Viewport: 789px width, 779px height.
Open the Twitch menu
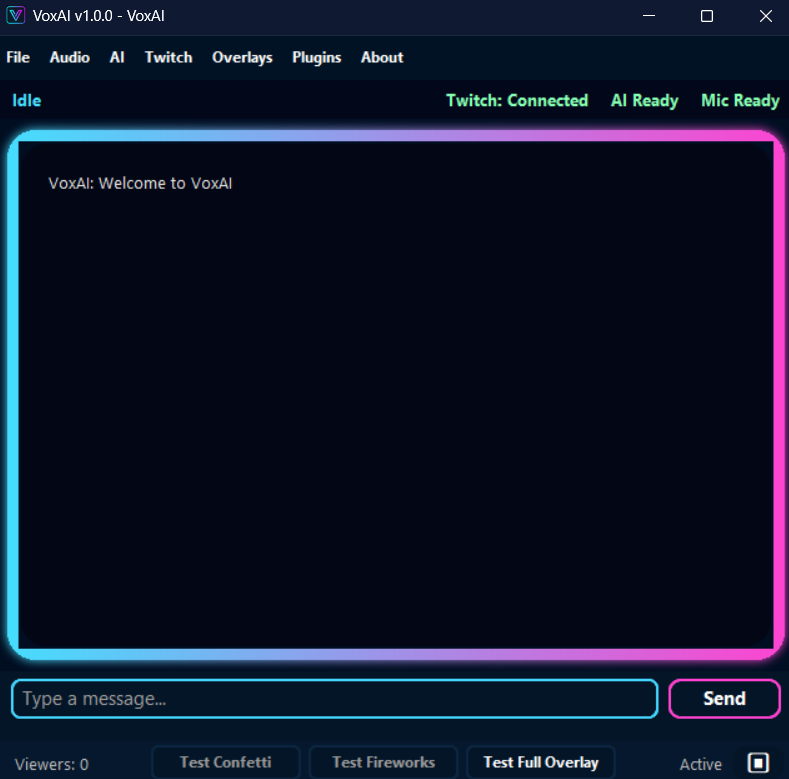click(169, 57)
